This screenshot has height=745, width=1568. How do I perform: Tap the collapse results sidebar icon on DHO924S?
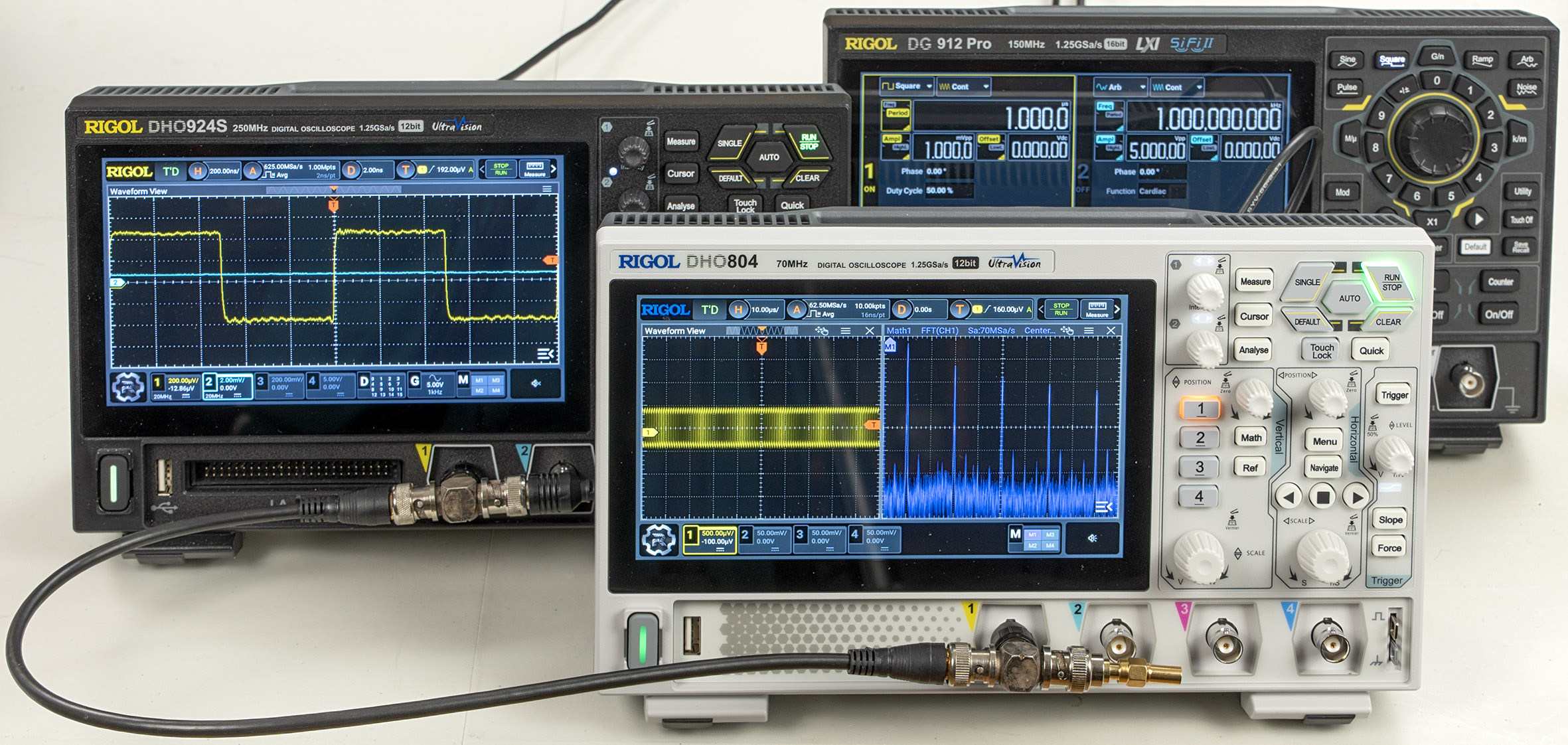[x=545, y=354]
